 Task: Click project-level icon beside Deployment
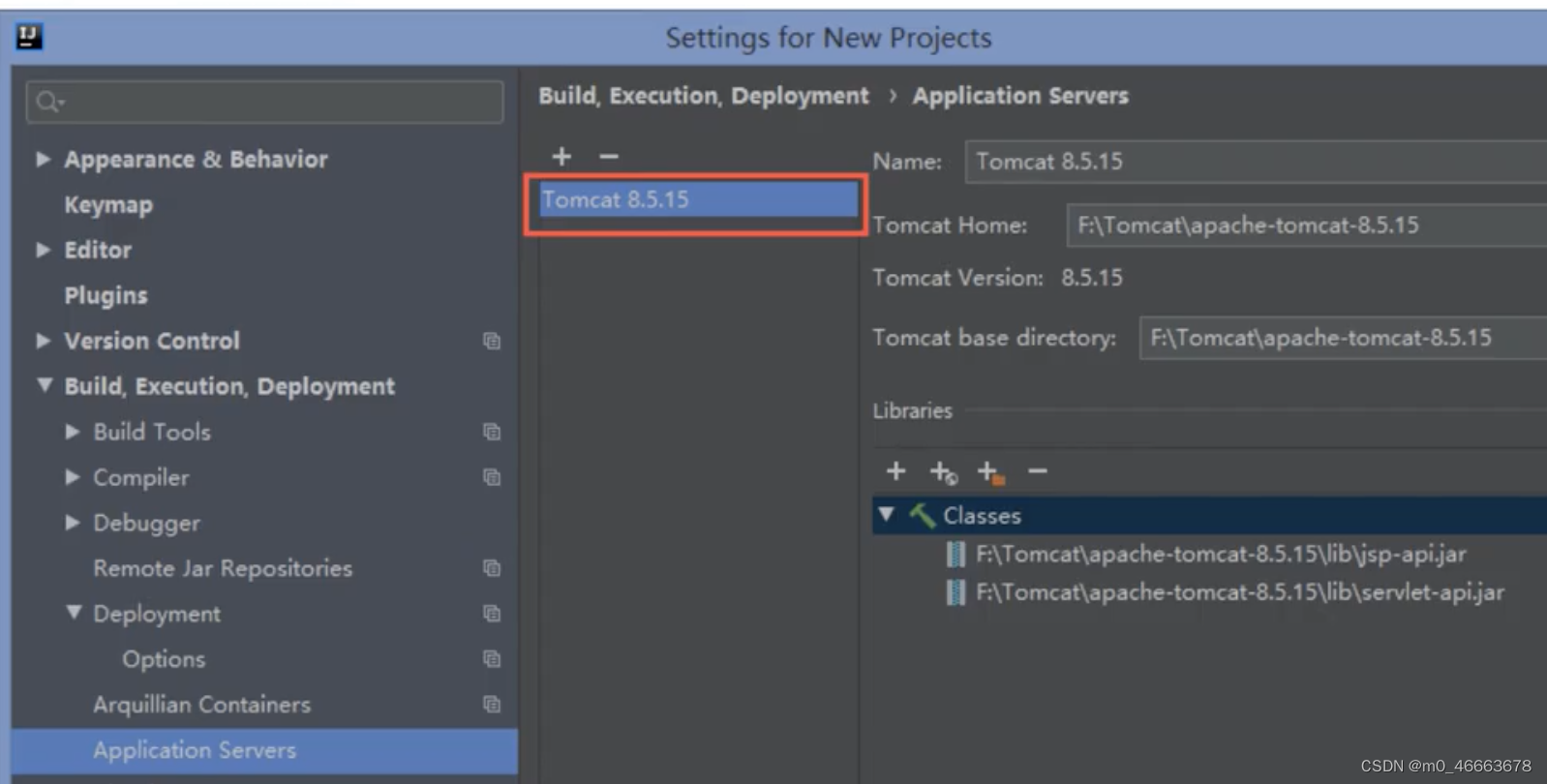(492, 614)
